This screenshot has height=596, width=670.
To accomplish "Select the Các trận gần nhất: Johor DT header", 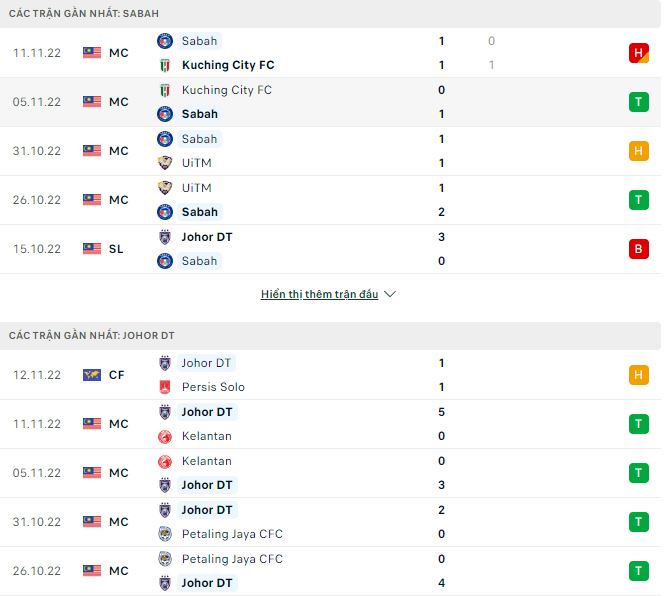I will click(92, 336).
